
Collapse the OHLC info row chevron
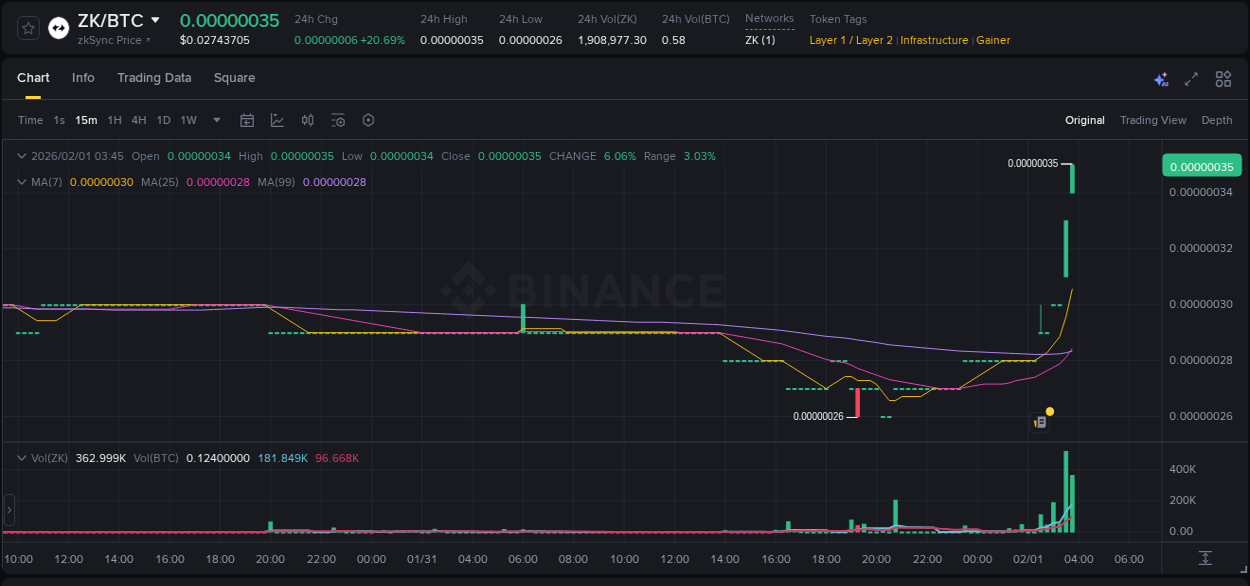pos(22,156)
